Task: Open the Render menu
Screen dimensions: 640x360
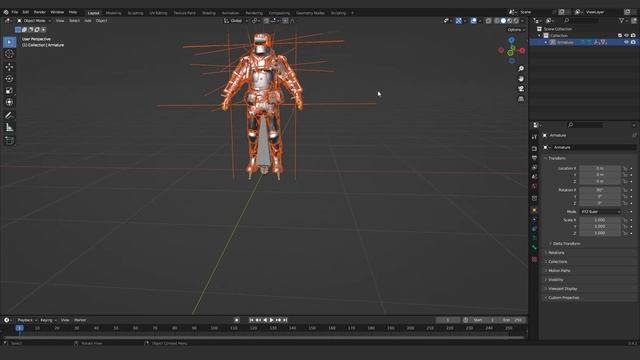Action: (40, 12)
